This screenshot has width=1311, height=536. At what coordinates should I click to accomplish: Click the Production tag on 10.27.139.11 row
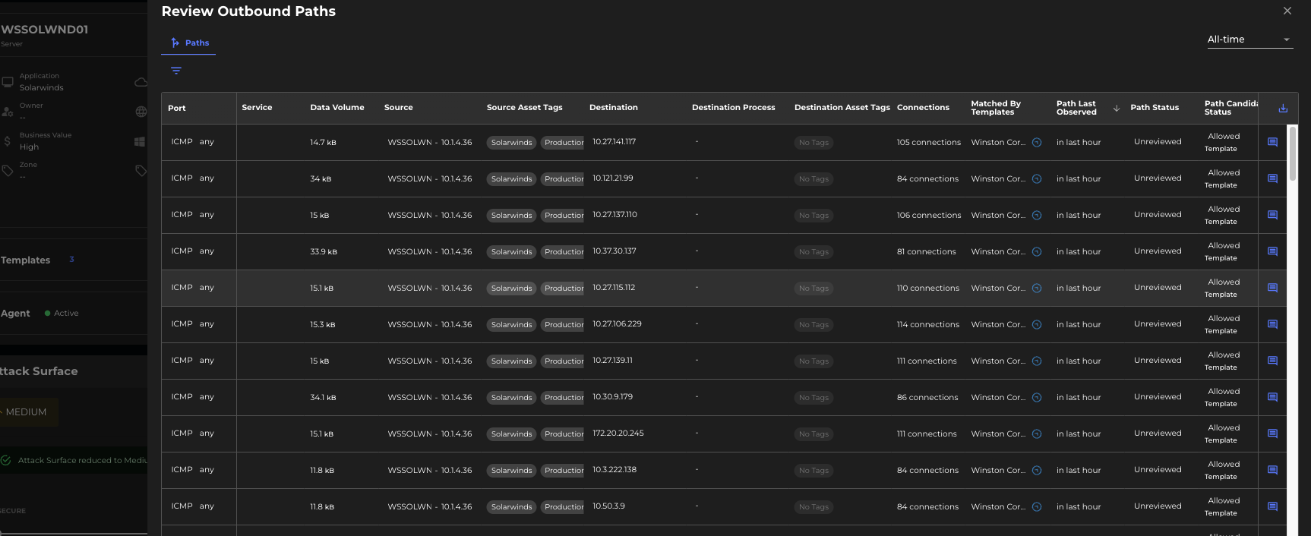pos(563,361)
